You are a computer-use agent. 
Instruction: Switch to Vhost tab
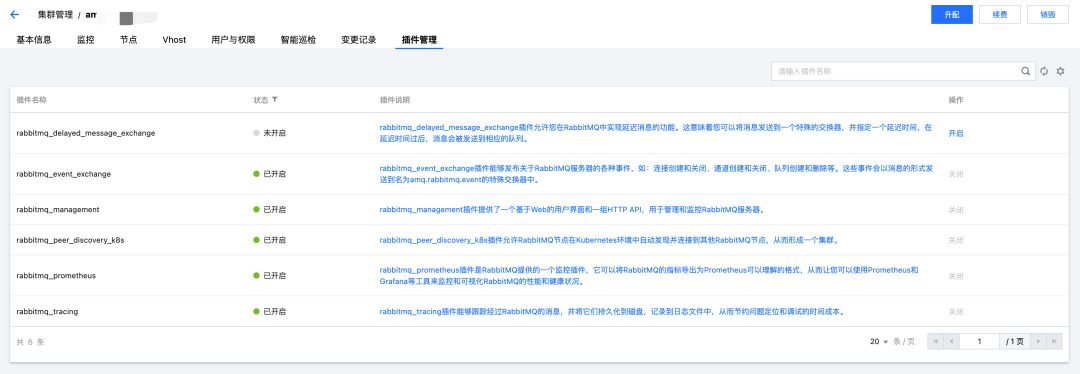[x=174, y=40]
